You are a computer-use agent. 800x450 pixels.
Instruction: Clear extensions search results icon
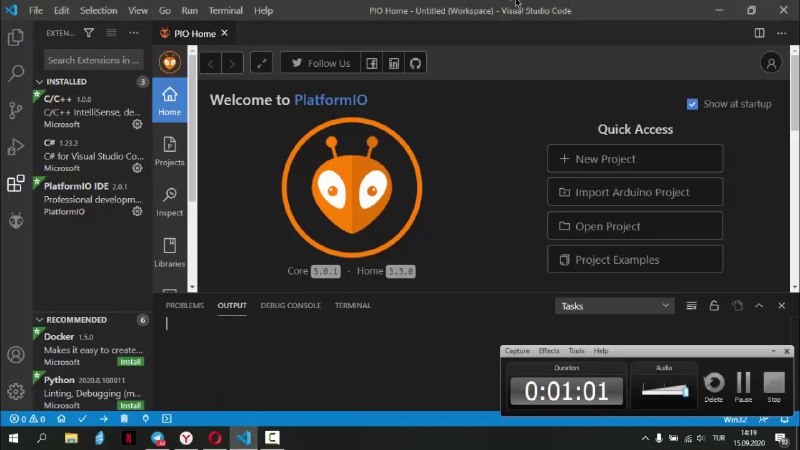(111, 33)
